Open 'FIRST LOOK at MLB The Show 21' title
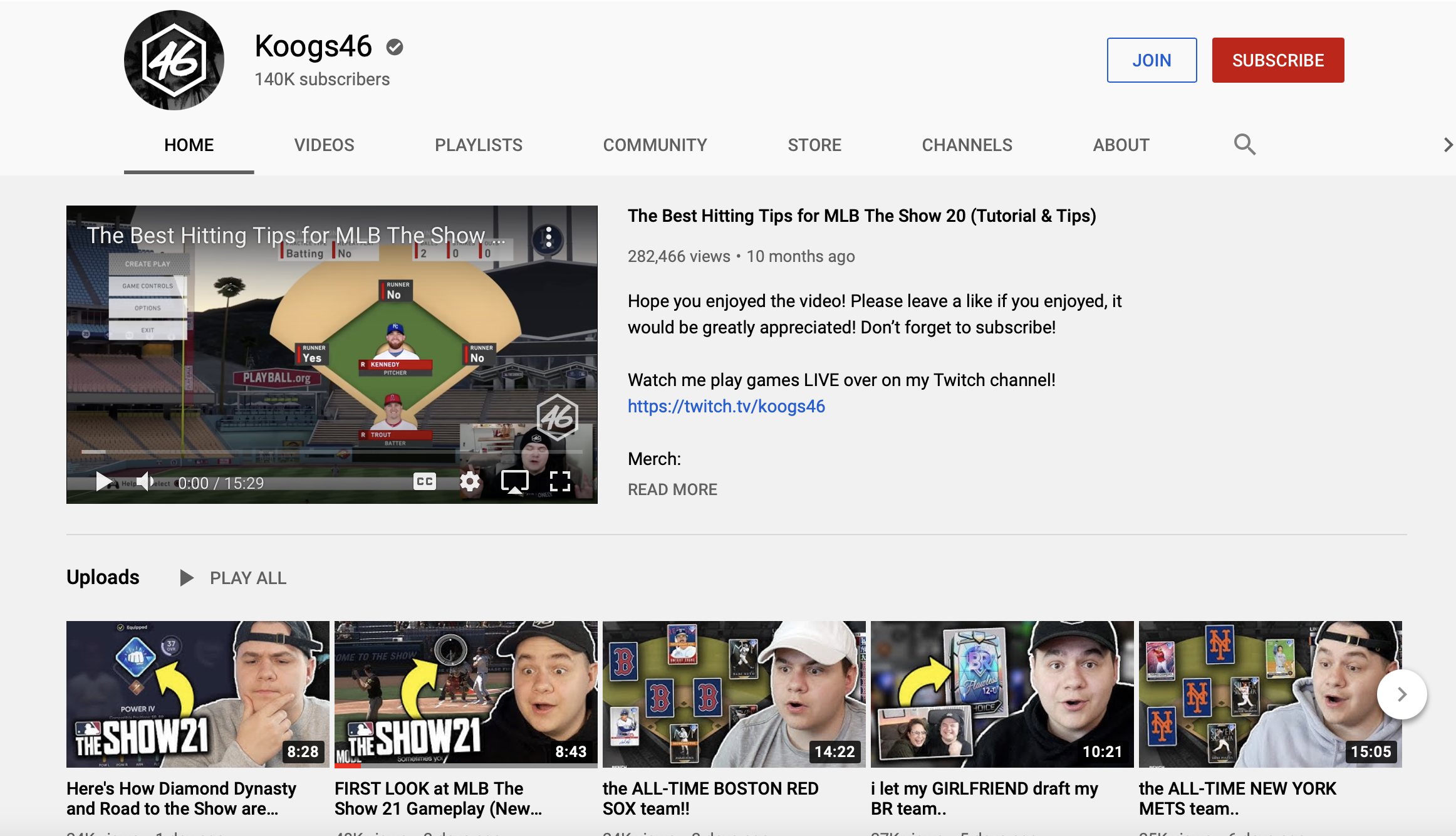Screen dimensions: 1456x836 [x=439, y=798]
